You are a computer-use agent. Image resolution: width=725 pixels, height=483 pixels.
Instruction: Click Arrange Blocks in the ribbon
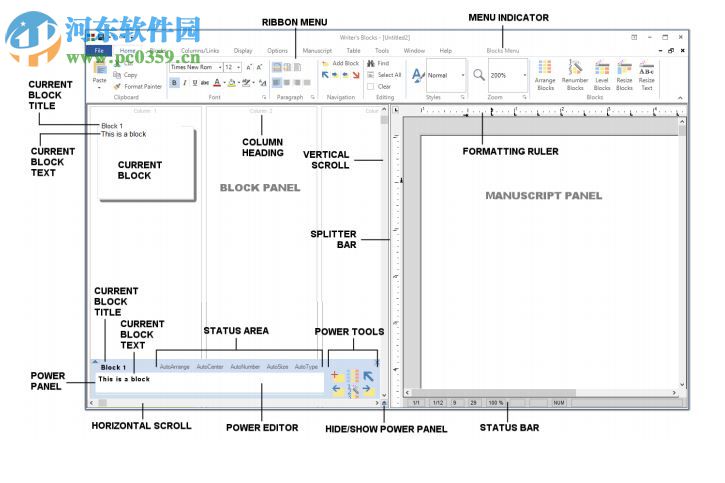coord(545,75)
